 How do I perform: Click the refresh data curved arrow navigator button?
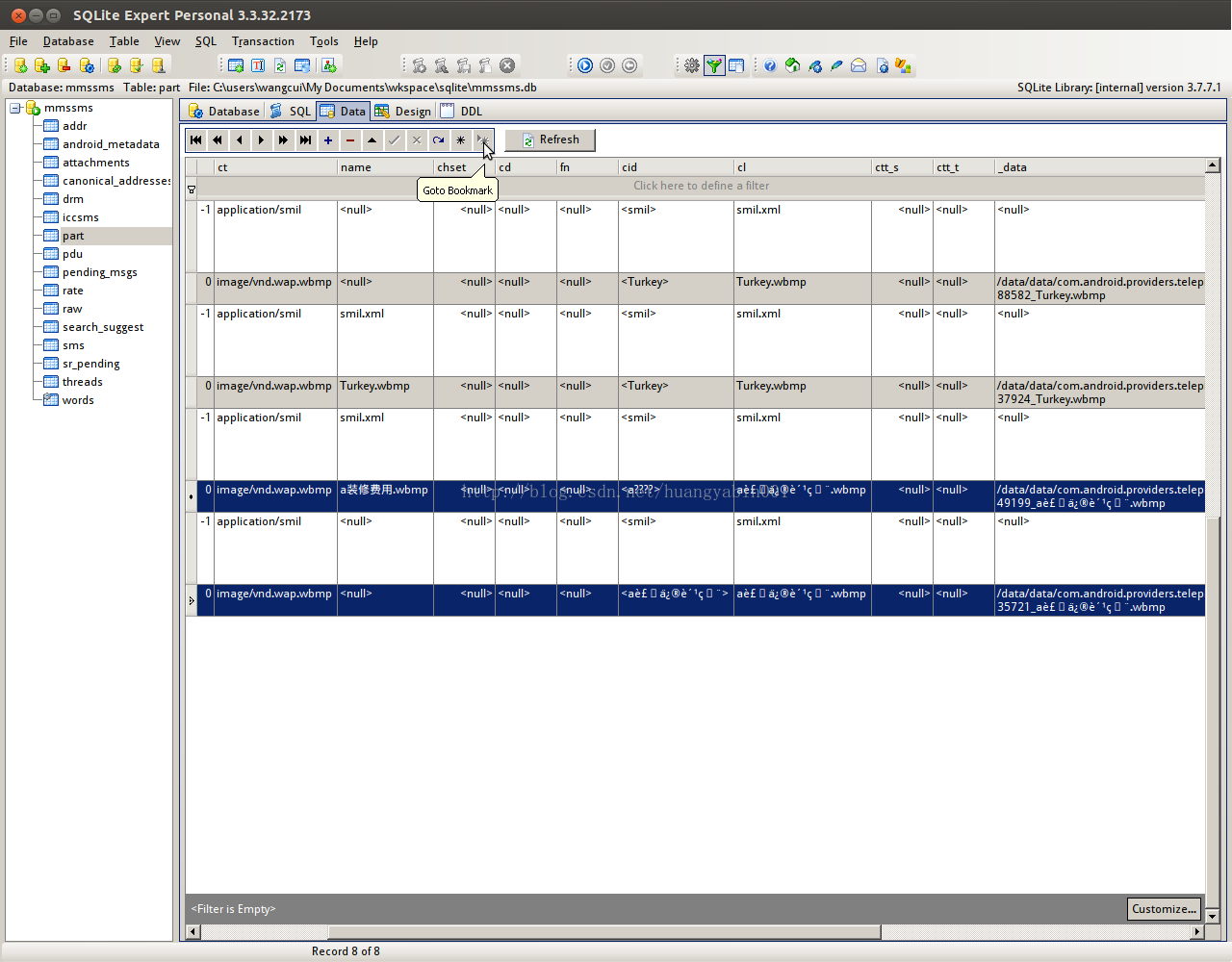click(438, 140)
